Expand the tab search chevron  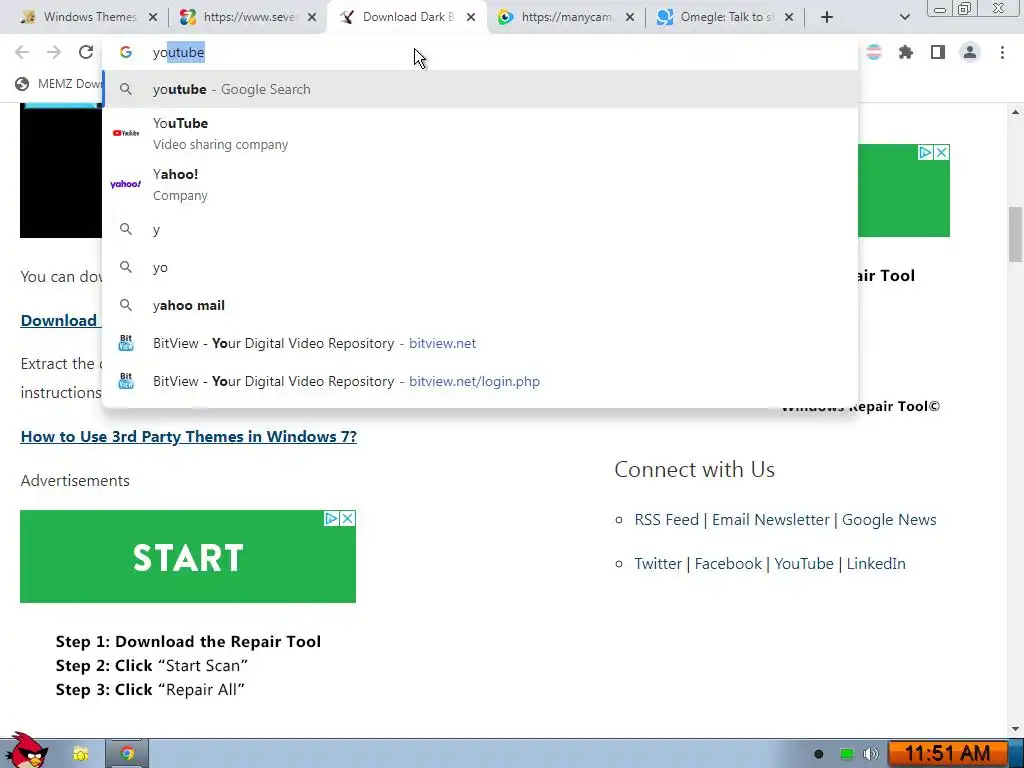(x=904, y=17)
